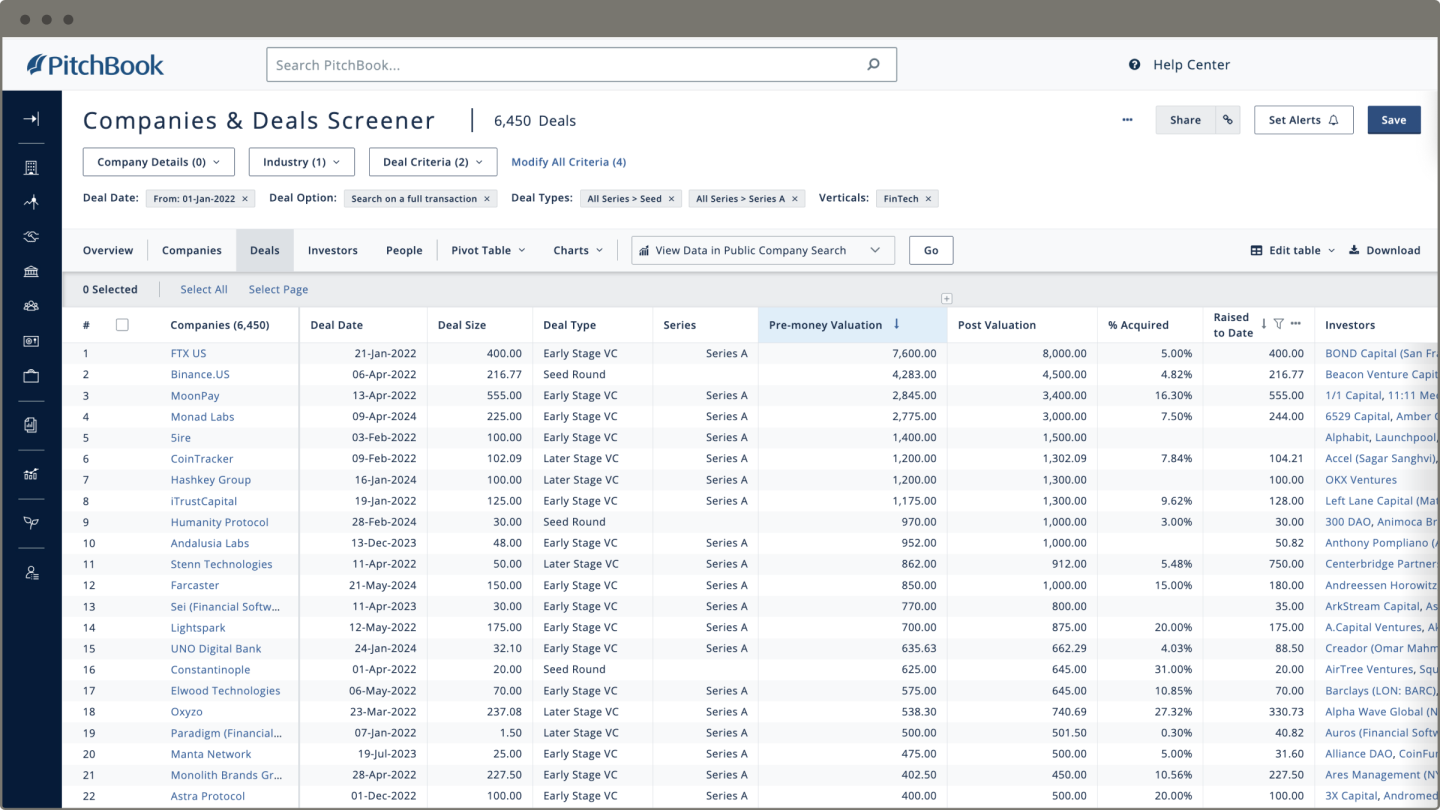Image resolution: width=1440 pixels, height=810 pixels.
Task: Remove the 'All Series > Seed' chip
Action: click(x=671, y=199)
